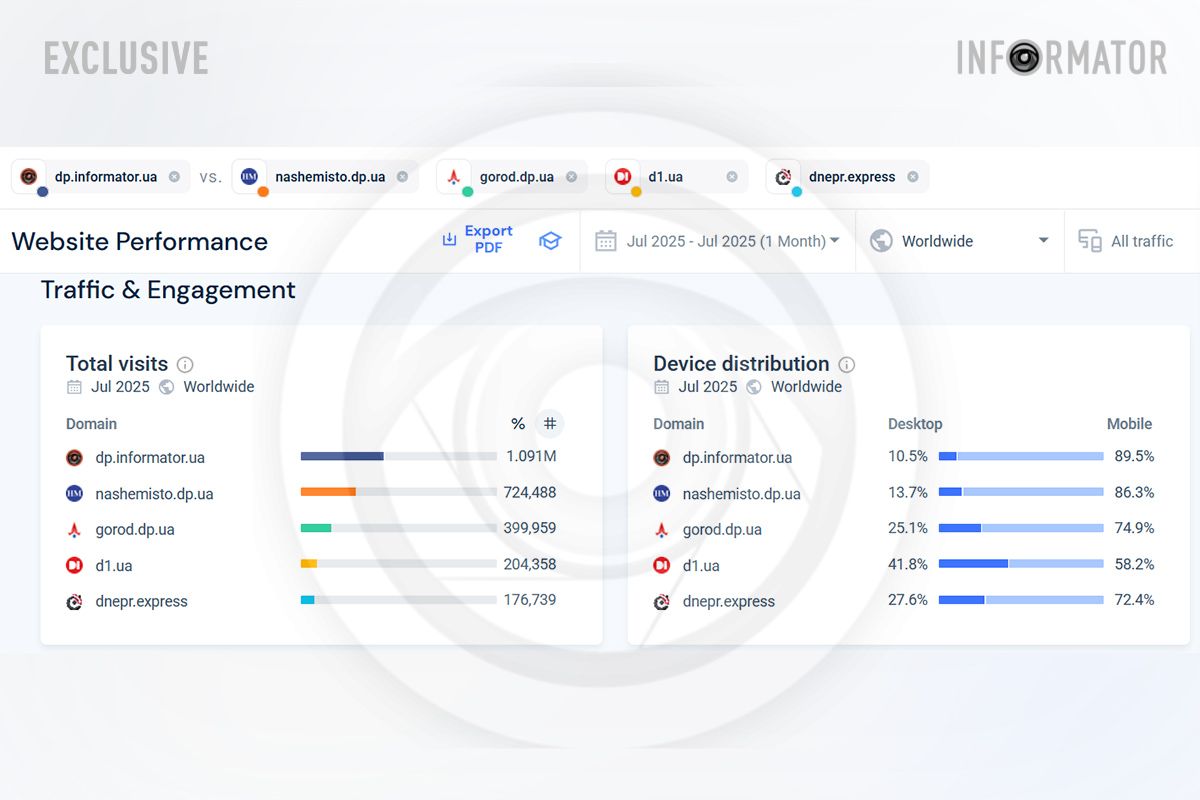Open the Worldwide country dropdown
This screenshot has width=1200, height=800.
click(x=960, y=241)
